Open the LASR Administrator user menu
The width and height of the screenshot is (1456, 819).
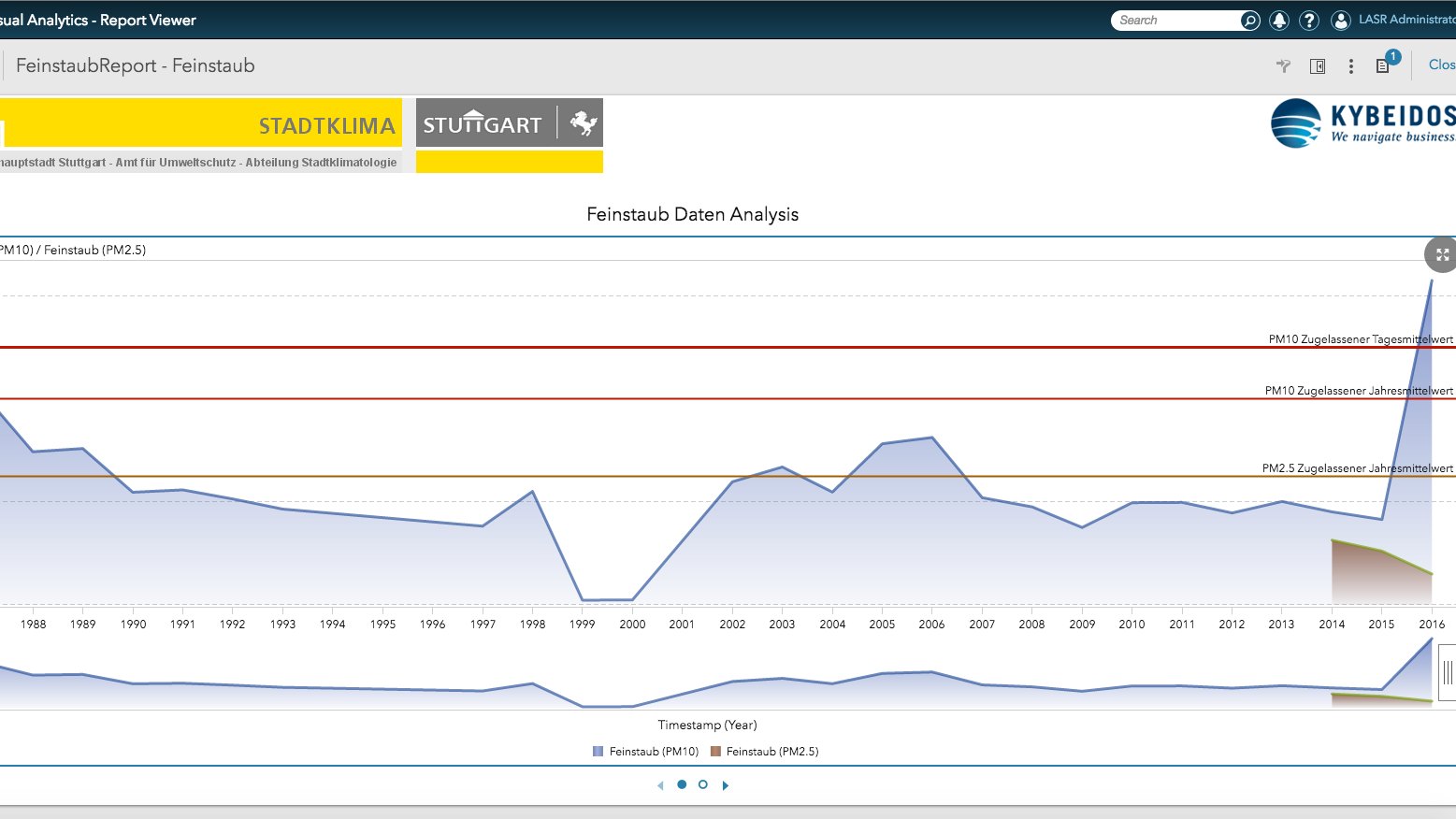[x=1406, y=20]
